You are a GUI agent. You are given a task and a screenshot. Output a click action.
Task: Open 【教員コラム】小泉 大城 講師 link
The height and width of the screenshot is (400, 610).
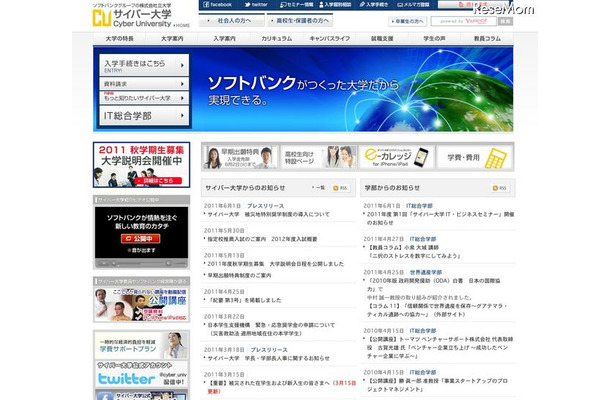pyautogui.click(x=414, y=252)
